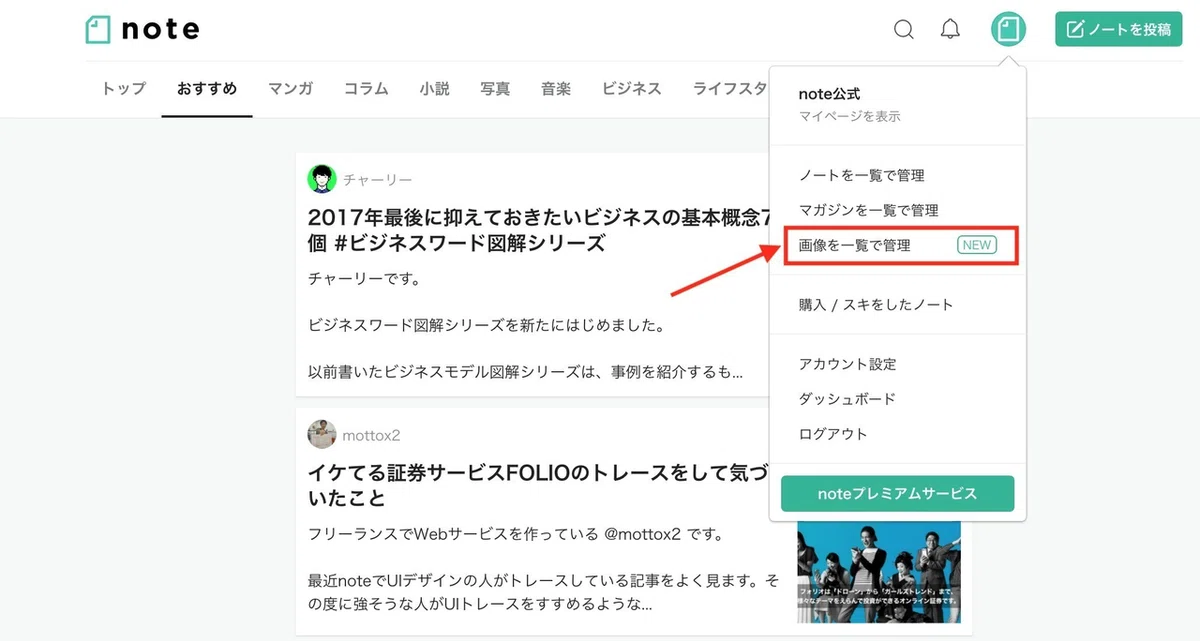Open the search magnifier icon
The height and width of the screenshot is (641, 1200).
(904, 29)
